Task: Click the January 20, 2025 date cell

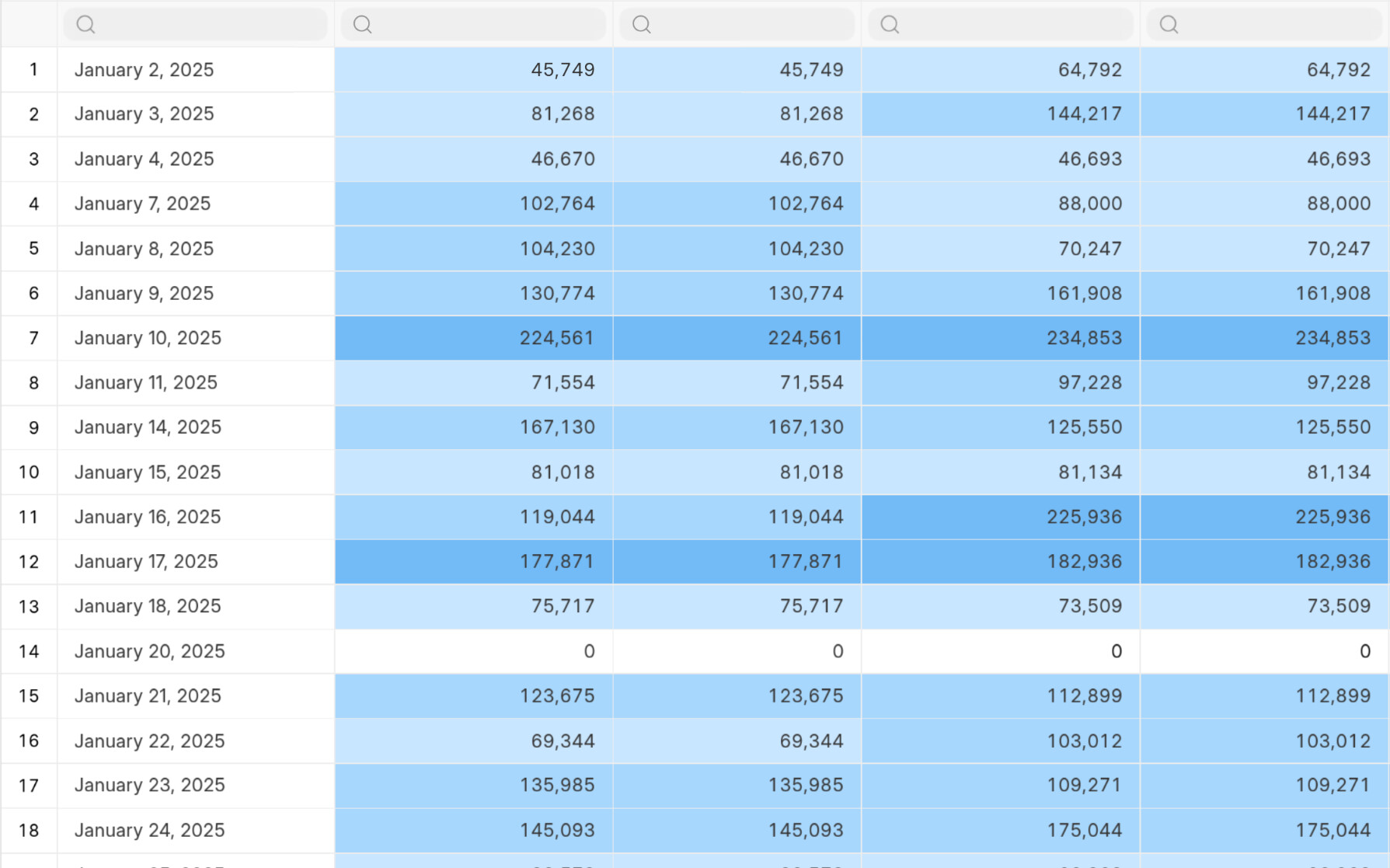Action: pos(196,651)
